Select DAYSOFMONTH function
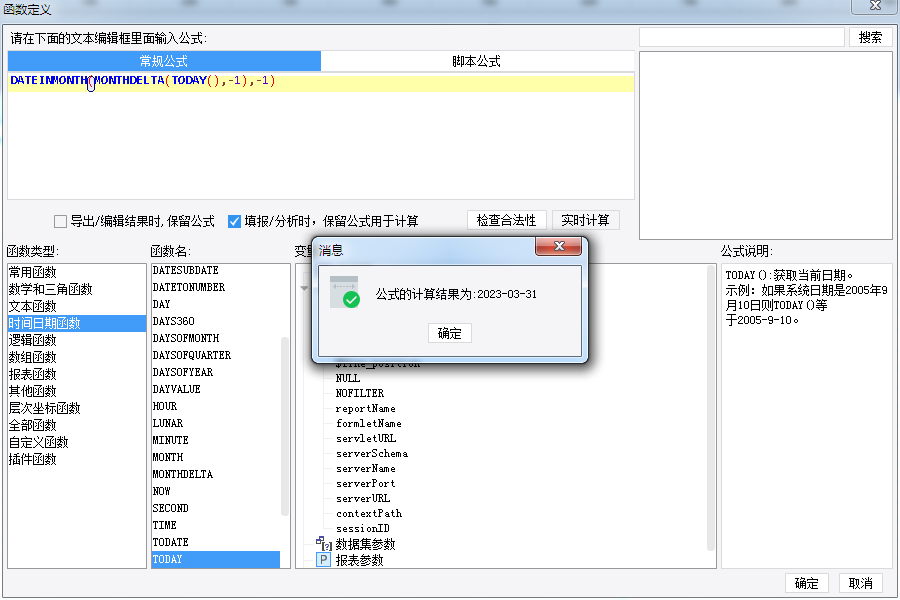The width and height of the screenshot is (900, 600). click(x=216, y=338)
